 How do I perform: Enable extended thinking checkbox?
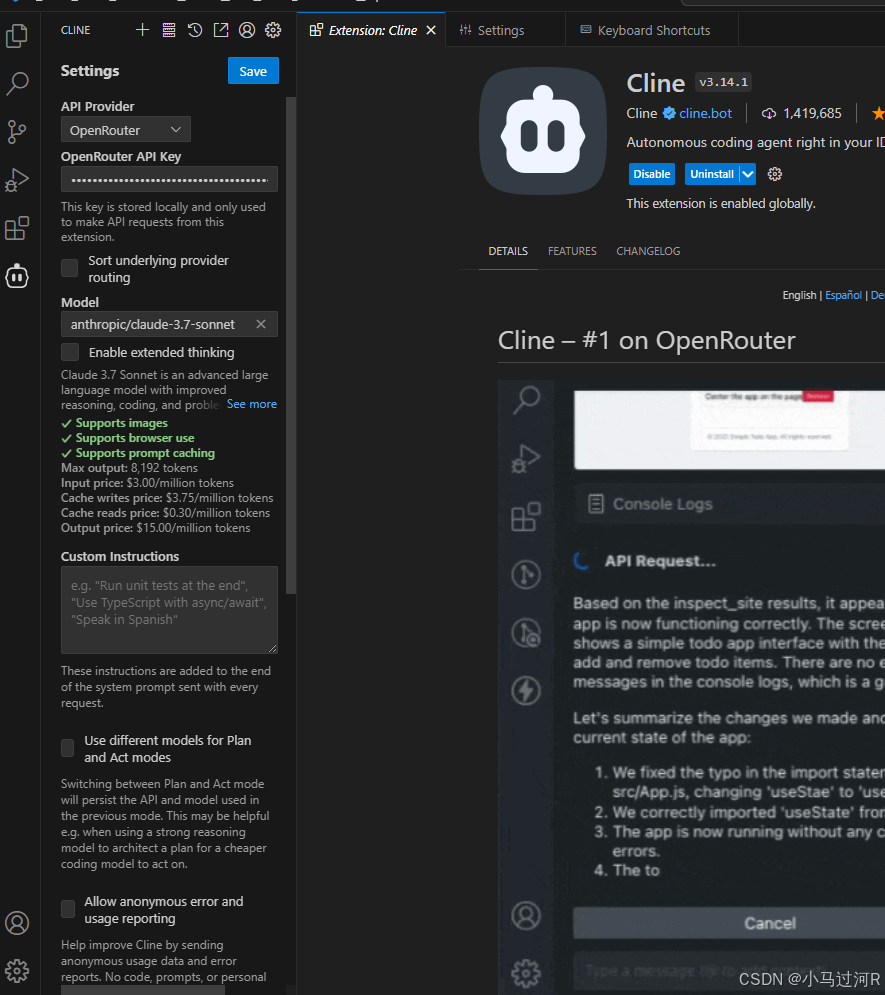pyautogui.click(x=70, y=352)
